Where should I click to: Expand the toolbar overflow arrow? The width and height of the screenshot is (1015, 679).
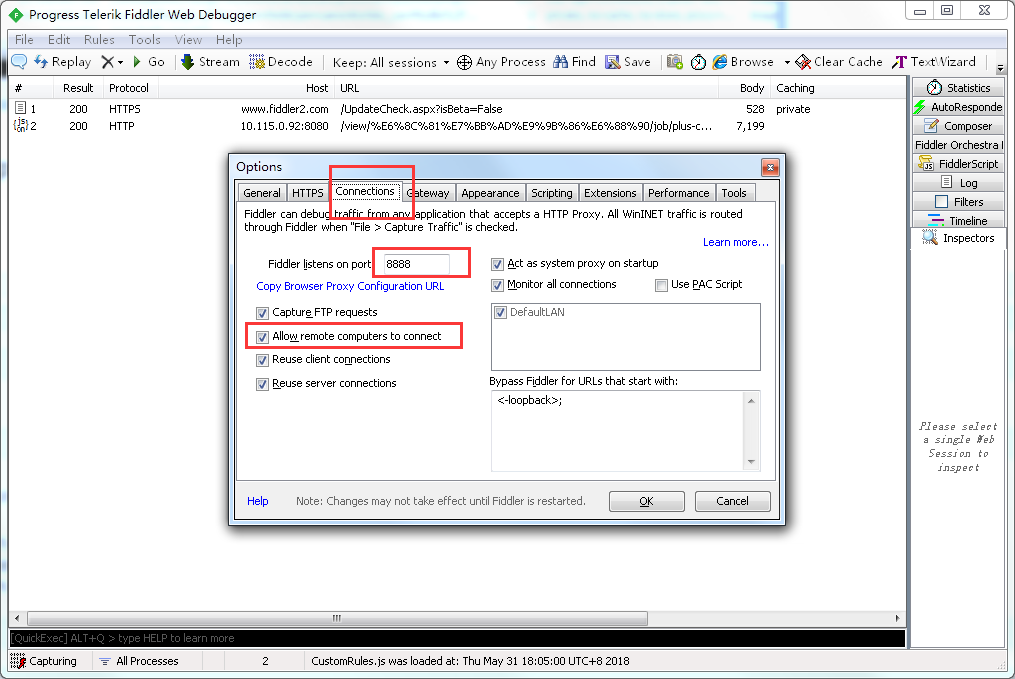[x=1000, y=67]
